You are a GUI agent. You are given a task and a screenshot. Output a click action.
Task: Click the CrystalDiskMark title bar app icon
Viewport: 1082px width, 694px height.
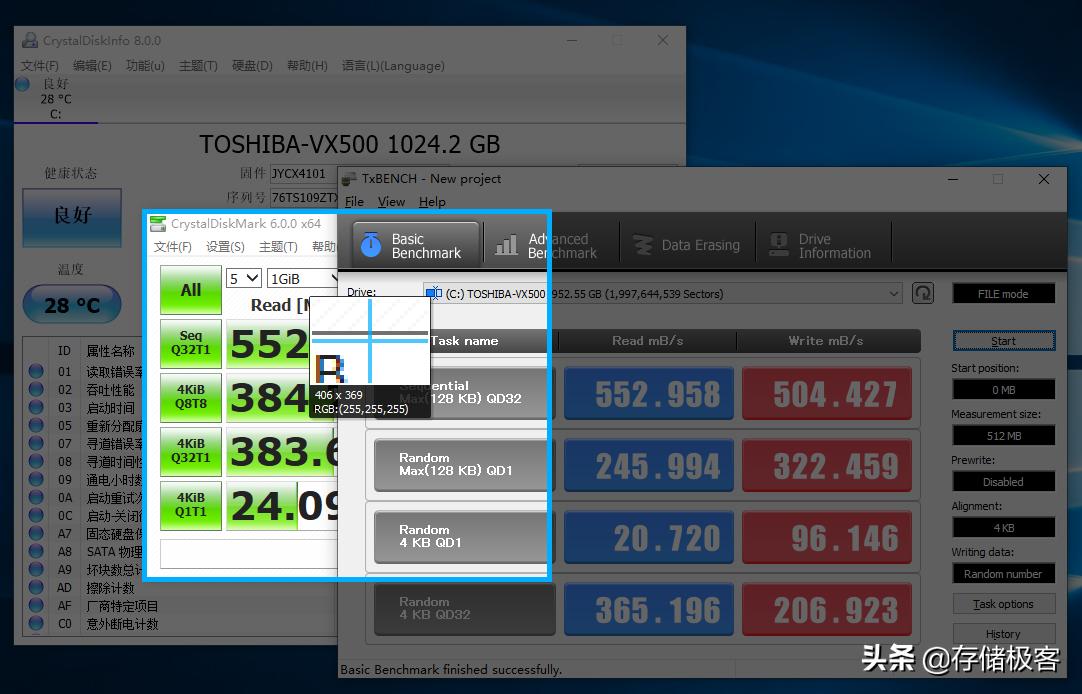point(158,224)
